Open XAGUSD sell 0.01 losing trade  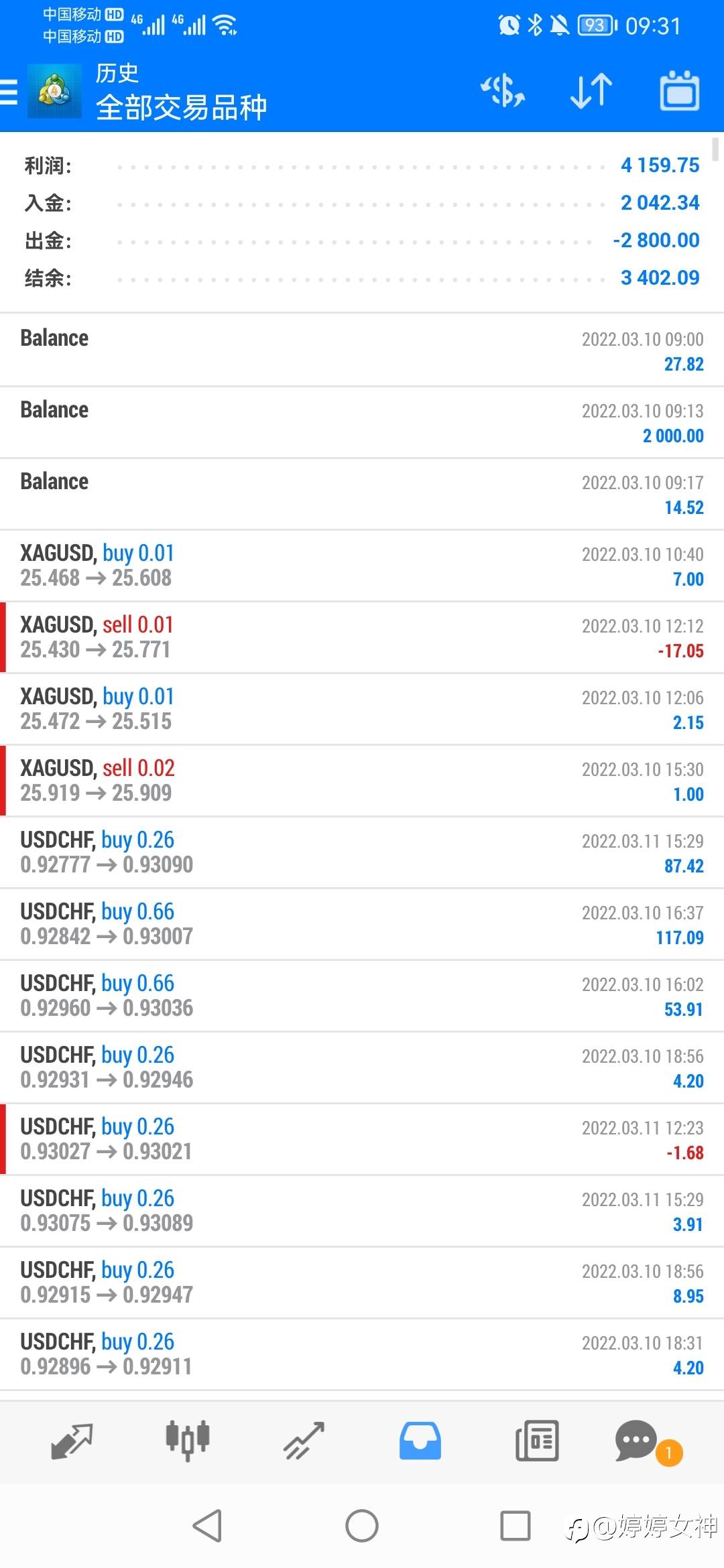(x=362, y=637)
